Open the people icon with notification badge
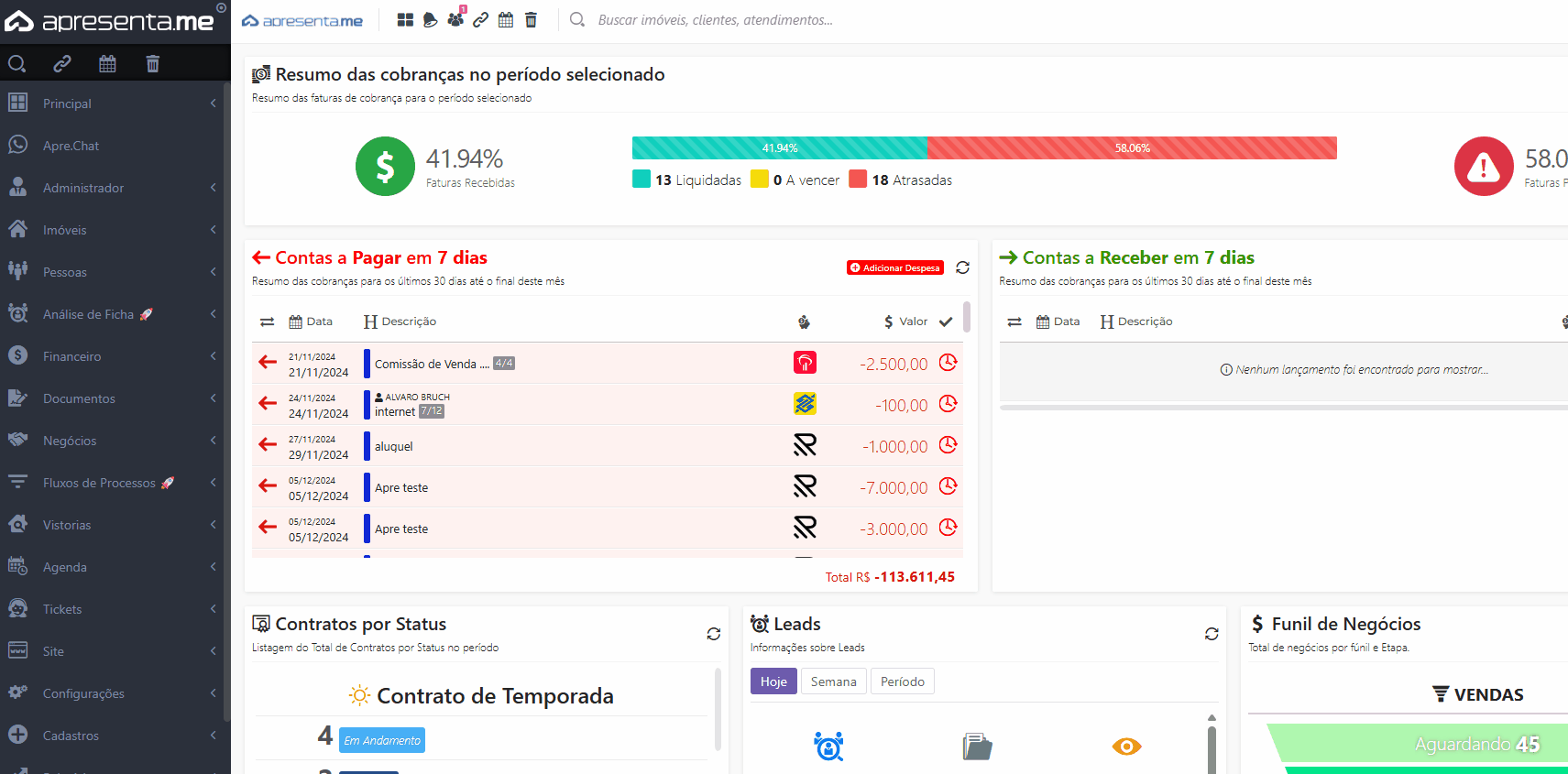 coord(455,19)
